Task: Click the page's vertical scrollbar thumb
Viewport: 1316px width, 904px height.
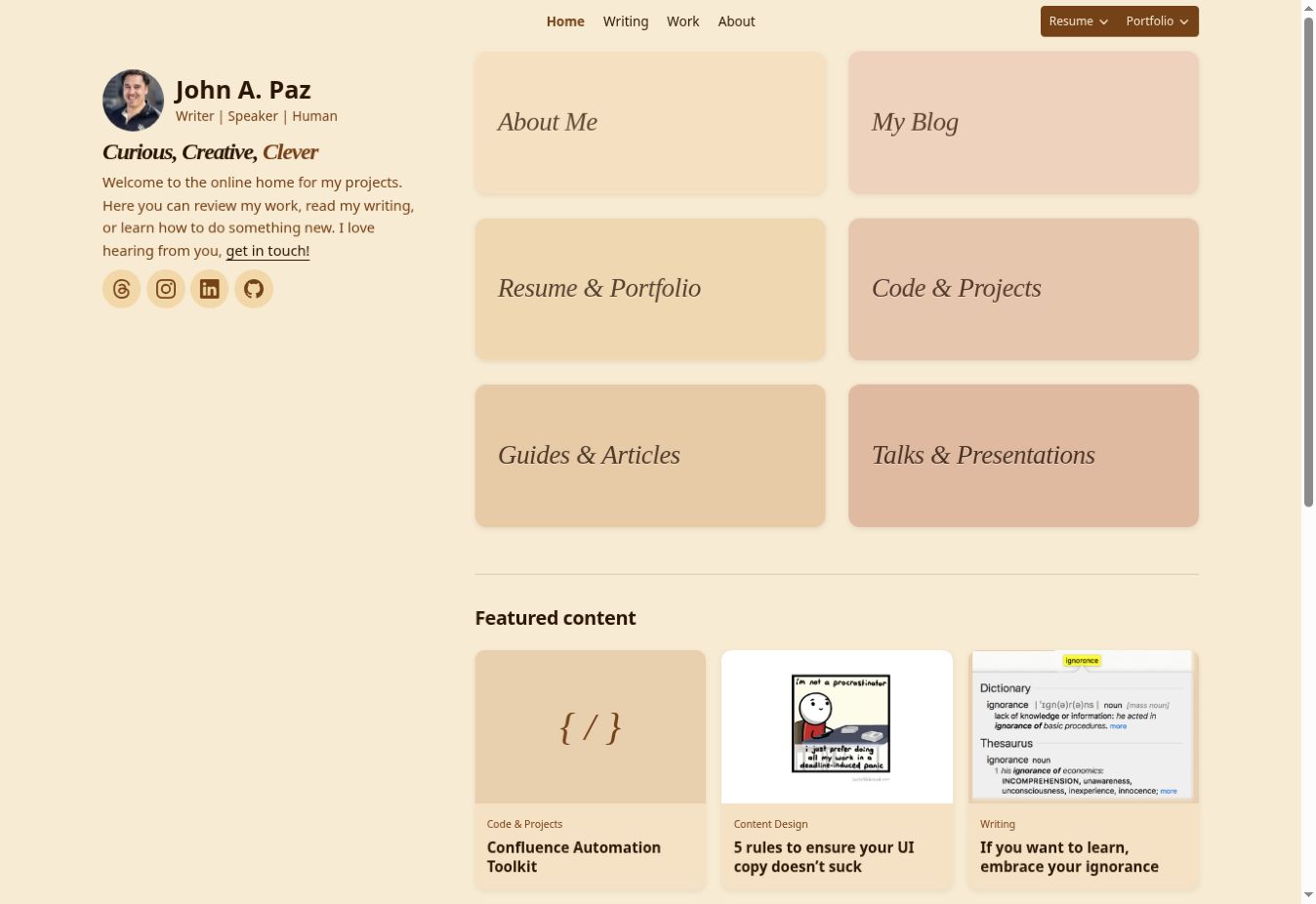Action: (x=1308, y=263)
